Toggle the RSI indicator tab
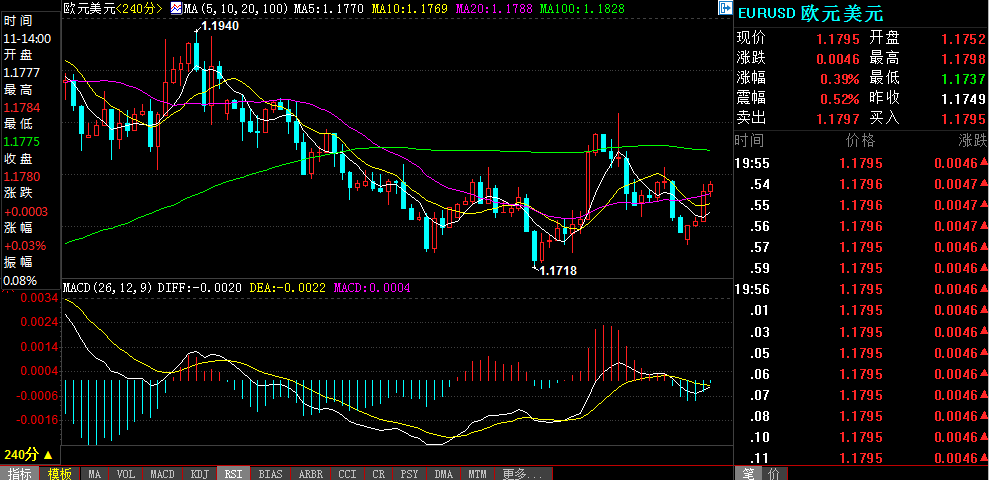The width and height of the screenshot is (989, 480). [232, 473]
